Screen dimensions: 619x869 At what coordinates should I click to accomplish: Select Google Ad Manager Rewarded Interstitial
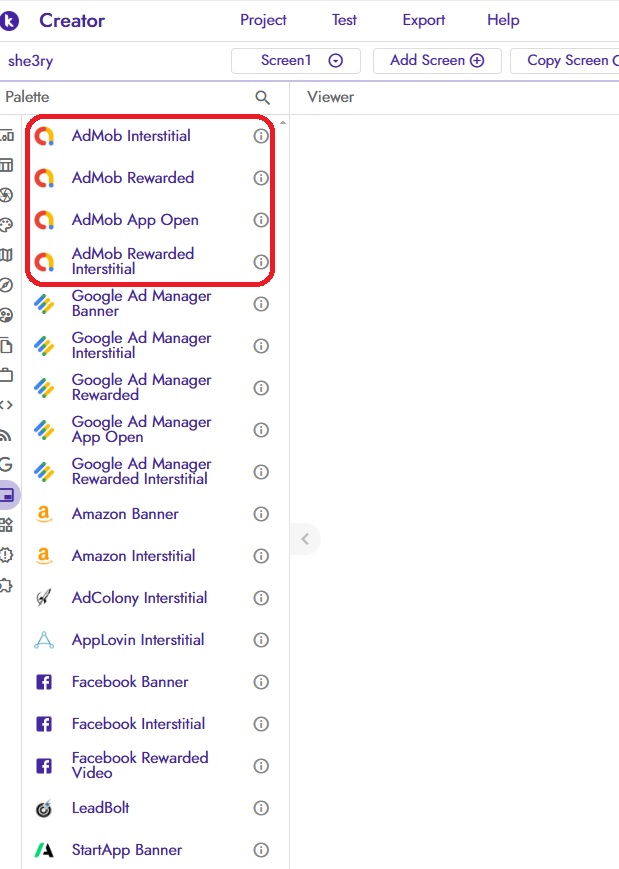tap(142, 472)
